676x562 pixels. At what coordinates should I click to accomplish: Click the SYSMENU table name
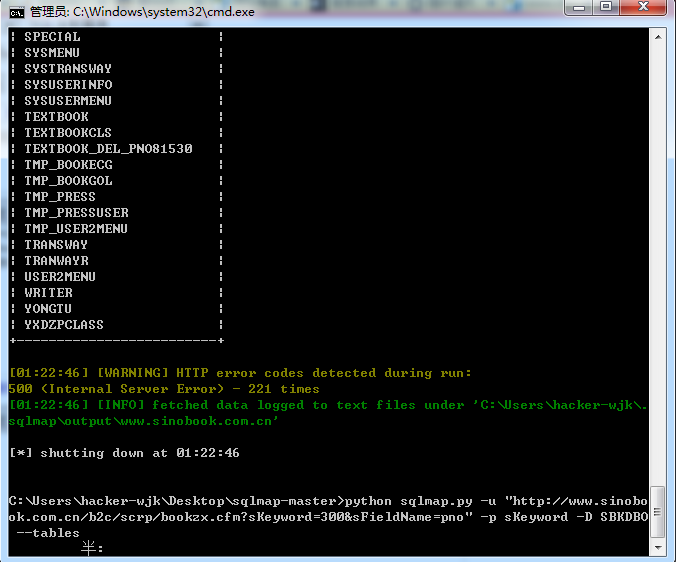point(52,53)
